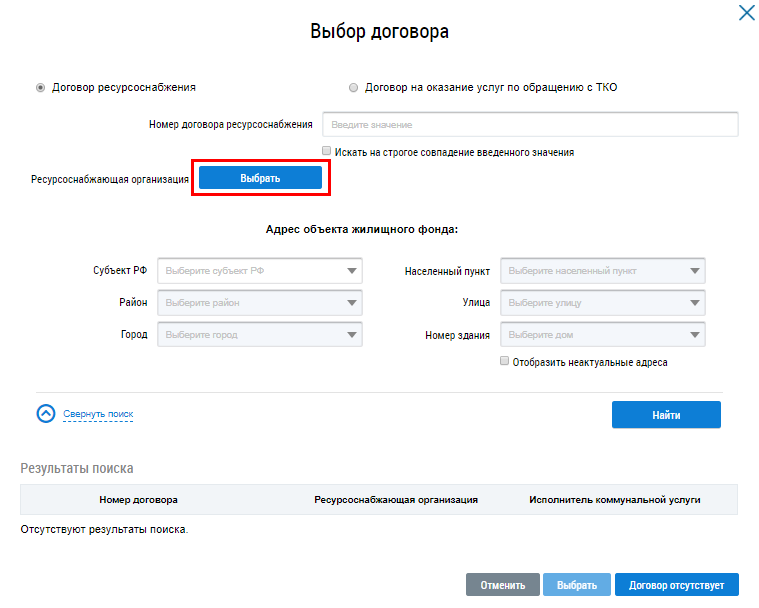Click the 'Свернуть поиск' link

tap(98, 414)
